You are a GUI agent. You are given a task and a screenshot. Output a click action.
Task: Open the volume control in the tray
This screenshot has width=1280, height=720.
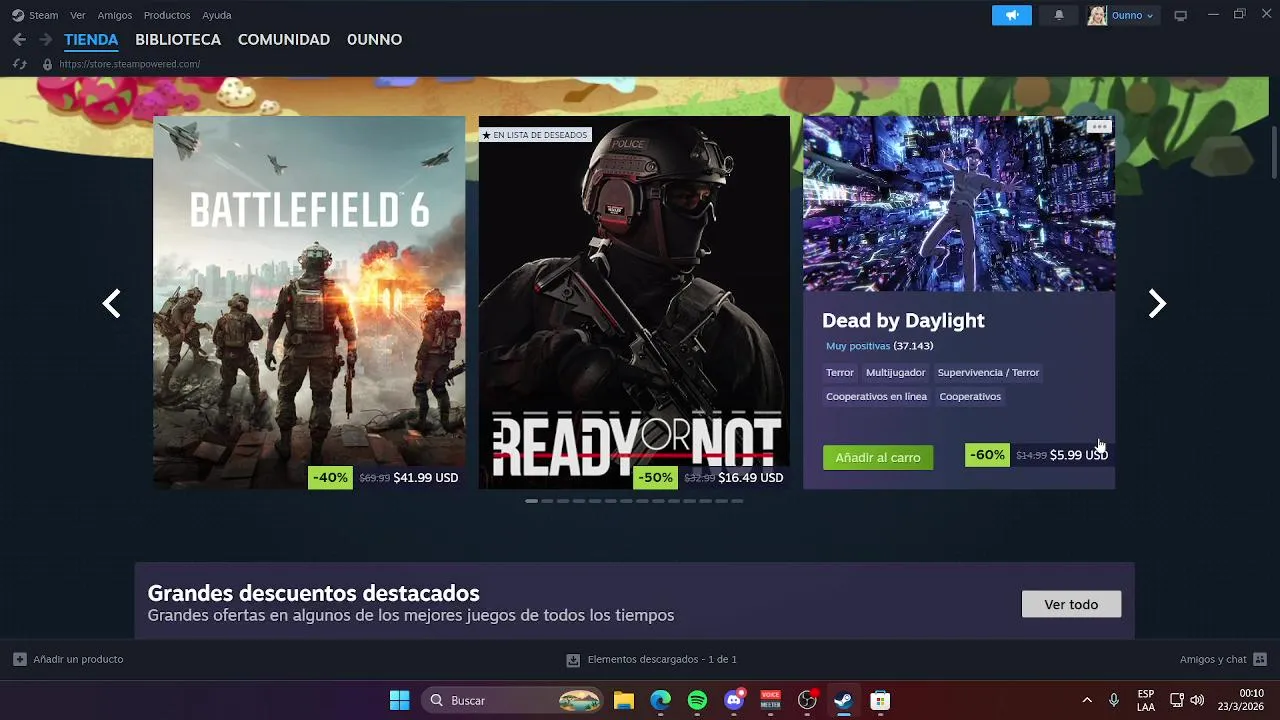(1197, 700)
